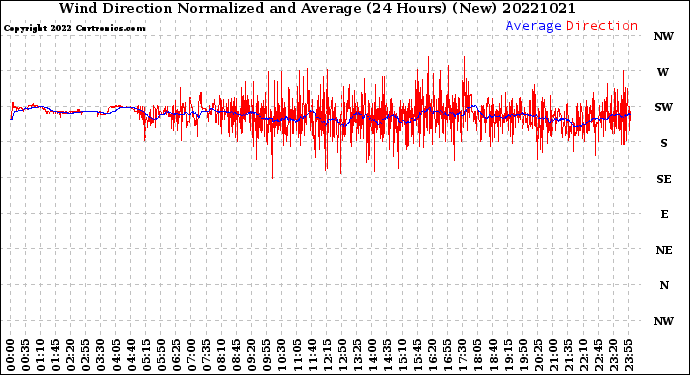The image size is (690, 375).
Task: Click the 02:55 time axis label
Action: point(86,355)
